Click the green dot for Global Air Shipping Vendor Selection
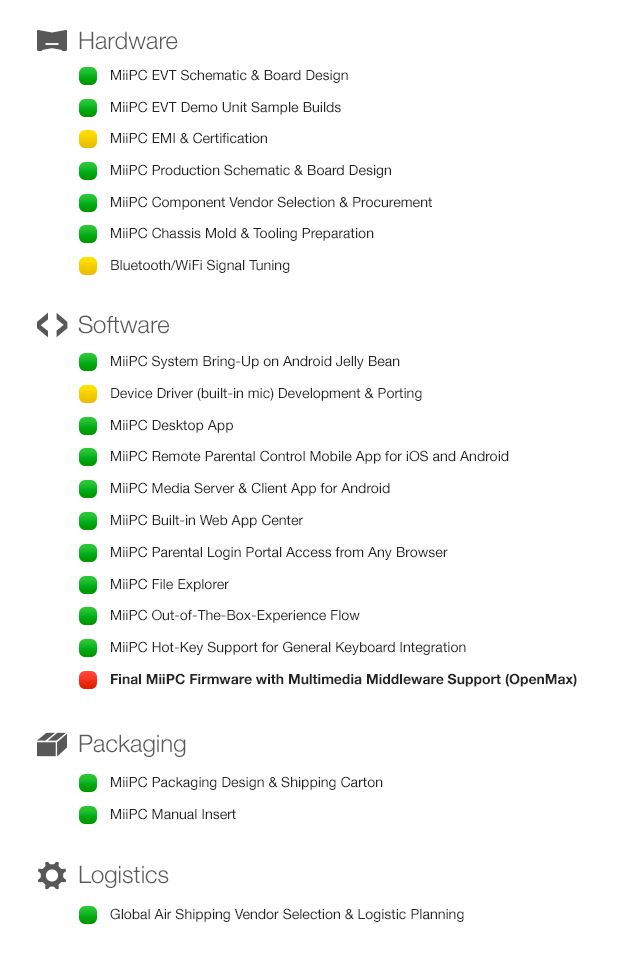Screen dimensions: 620x970 (88, 915)
